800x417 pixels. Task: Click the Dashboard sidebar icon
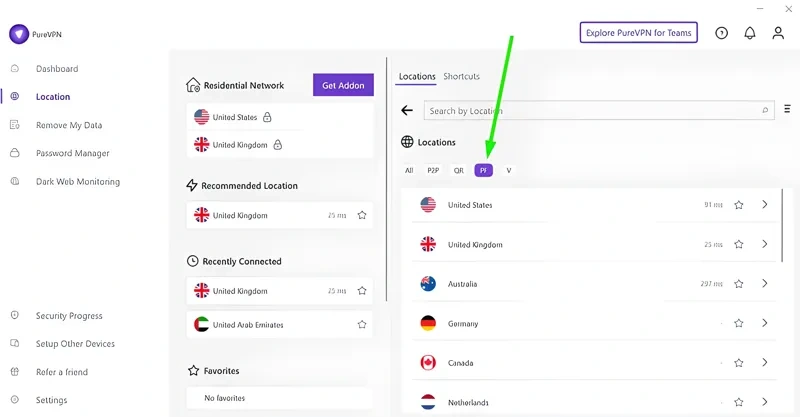[x=15, y=68]
